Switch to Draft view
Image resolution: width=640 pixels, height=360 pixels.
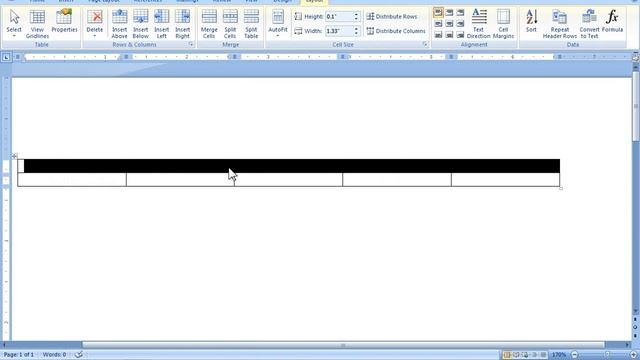[x=543, y=355]
